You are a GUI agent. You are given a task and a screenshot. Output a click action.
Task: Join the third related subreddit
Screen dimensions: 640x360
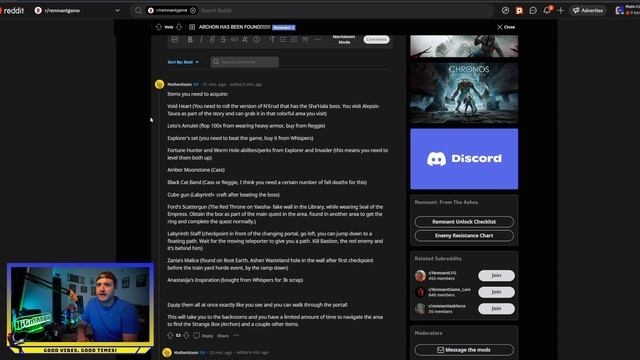tap(496, 309)
